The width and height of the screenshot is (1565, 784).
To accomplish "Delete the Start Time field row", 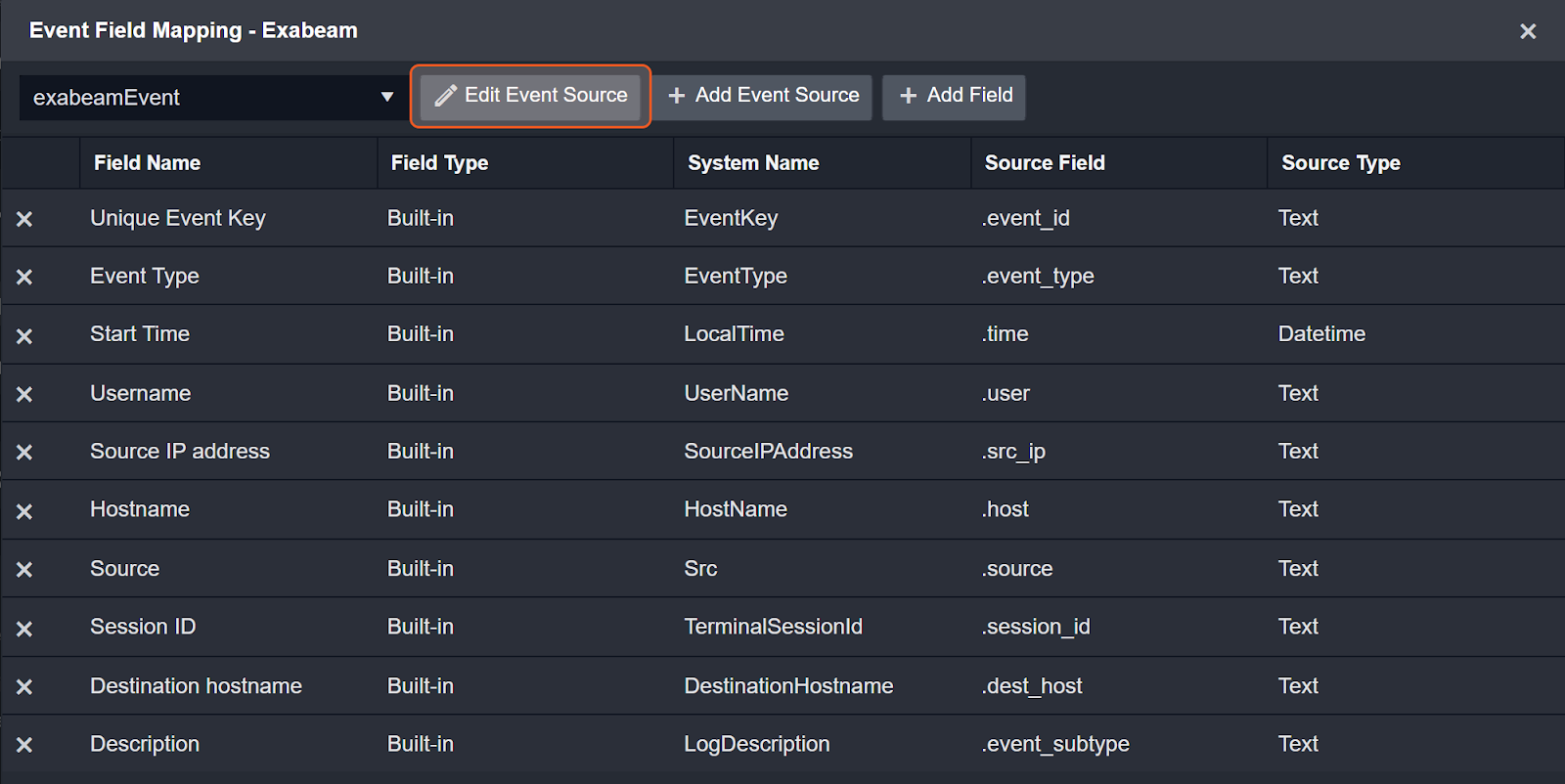I will (24, 335).
